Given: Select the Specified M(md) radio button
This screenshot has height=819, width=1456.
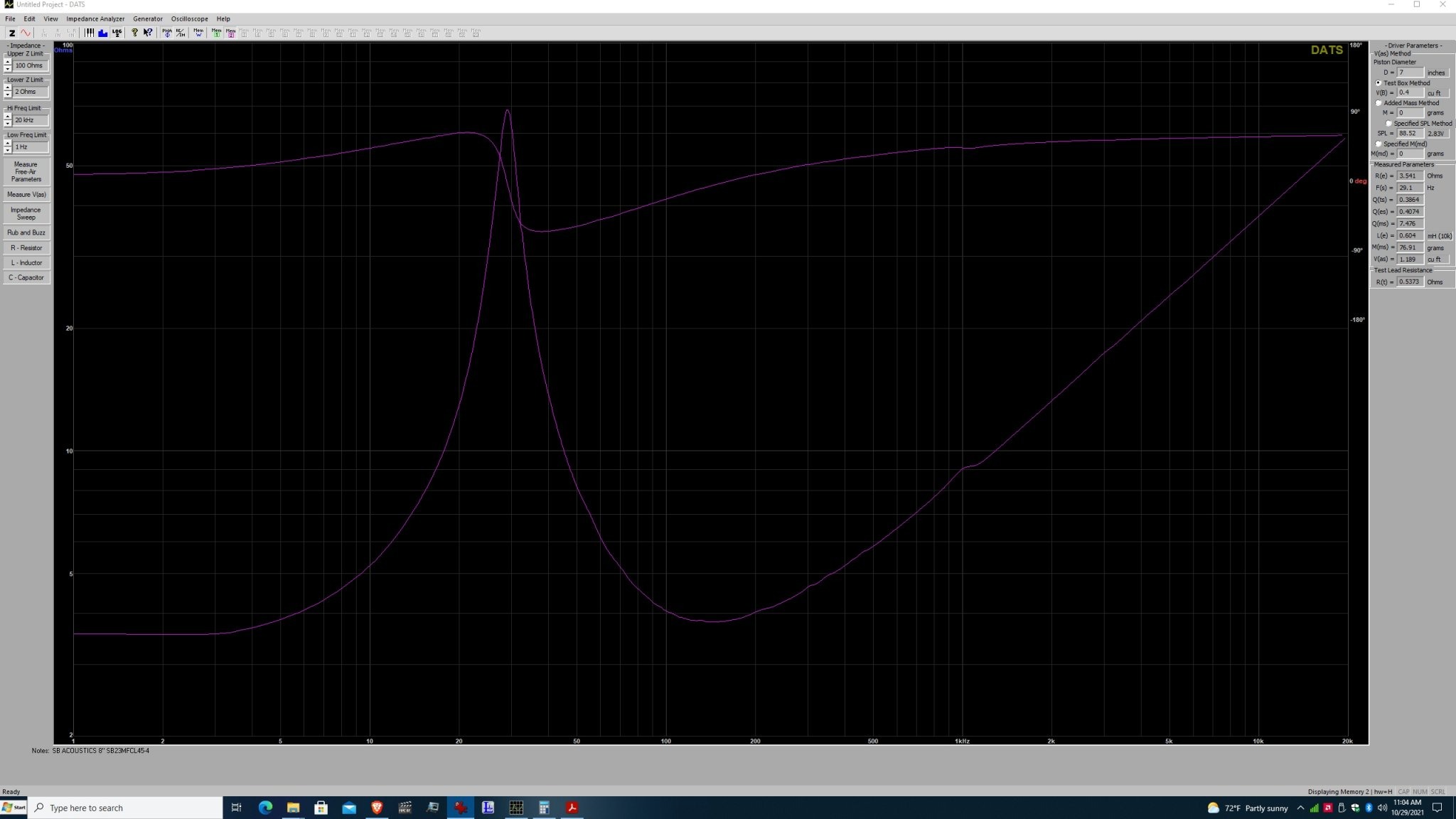Looking at the screenshot, I should click(1379, 144).
